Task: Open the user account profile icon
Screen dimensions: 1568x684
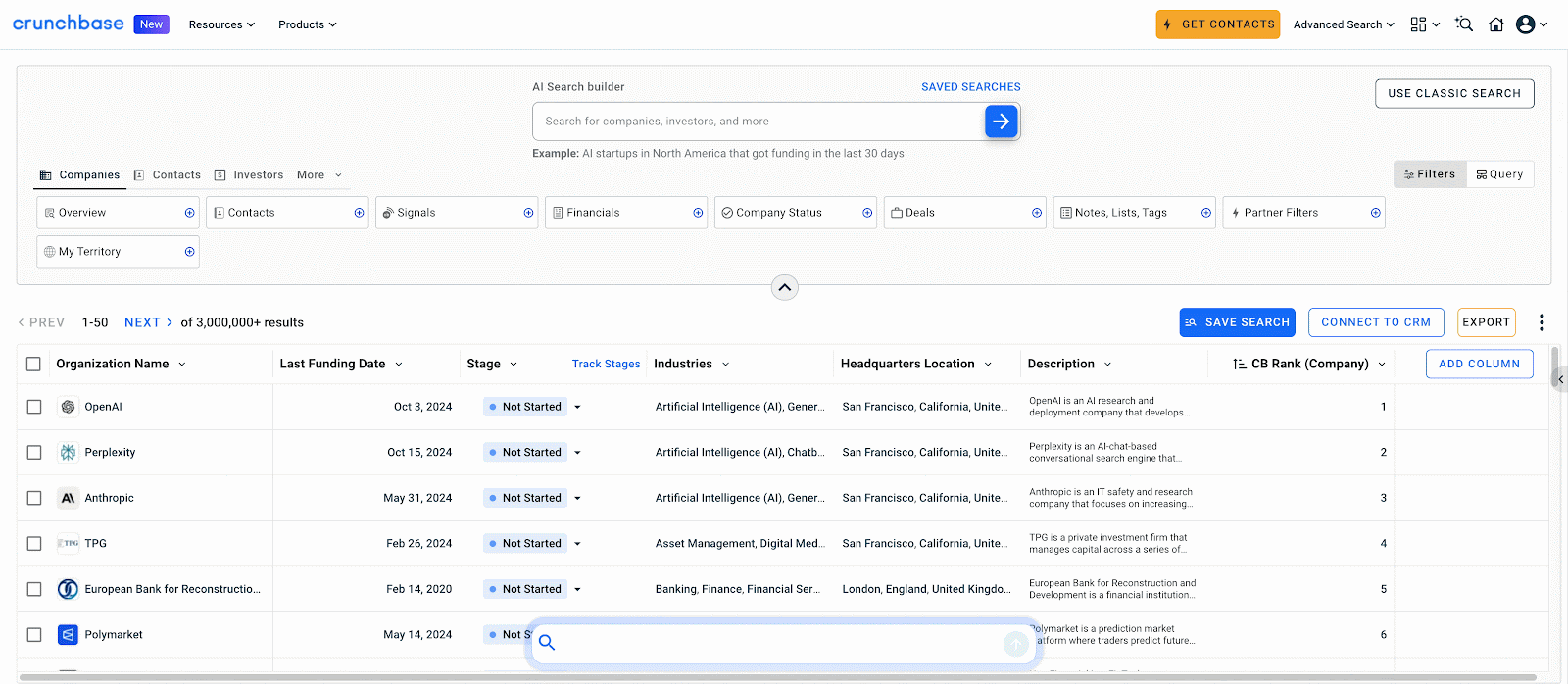Action: pyautogui.click(x=1526, y=24)
